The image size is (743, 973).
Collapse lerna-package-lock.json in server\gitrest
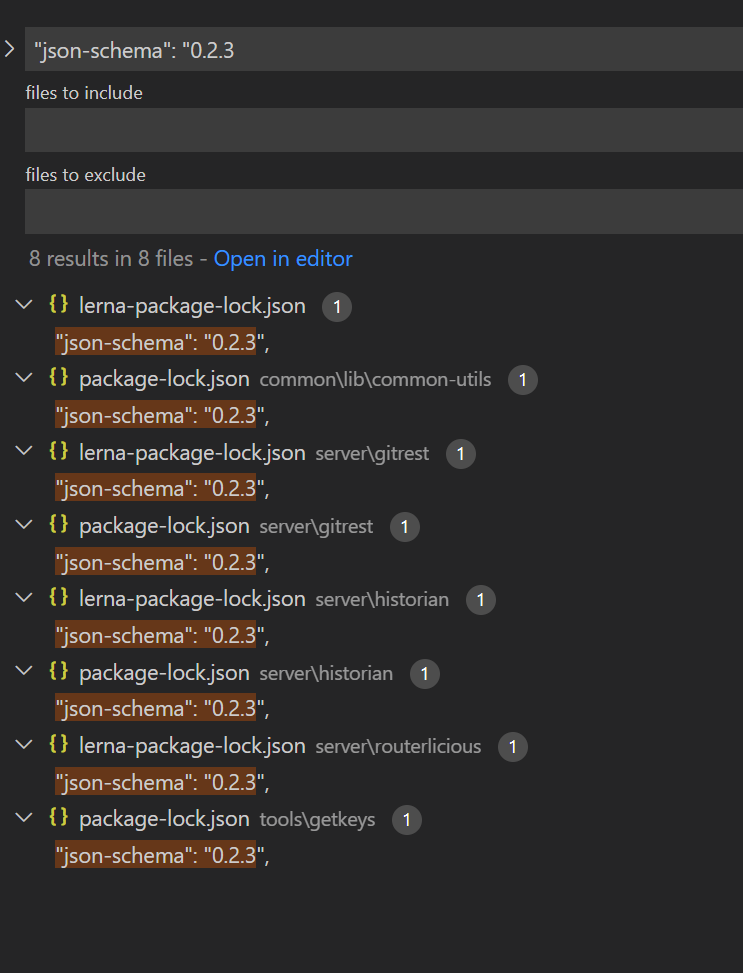pos(24,451)
